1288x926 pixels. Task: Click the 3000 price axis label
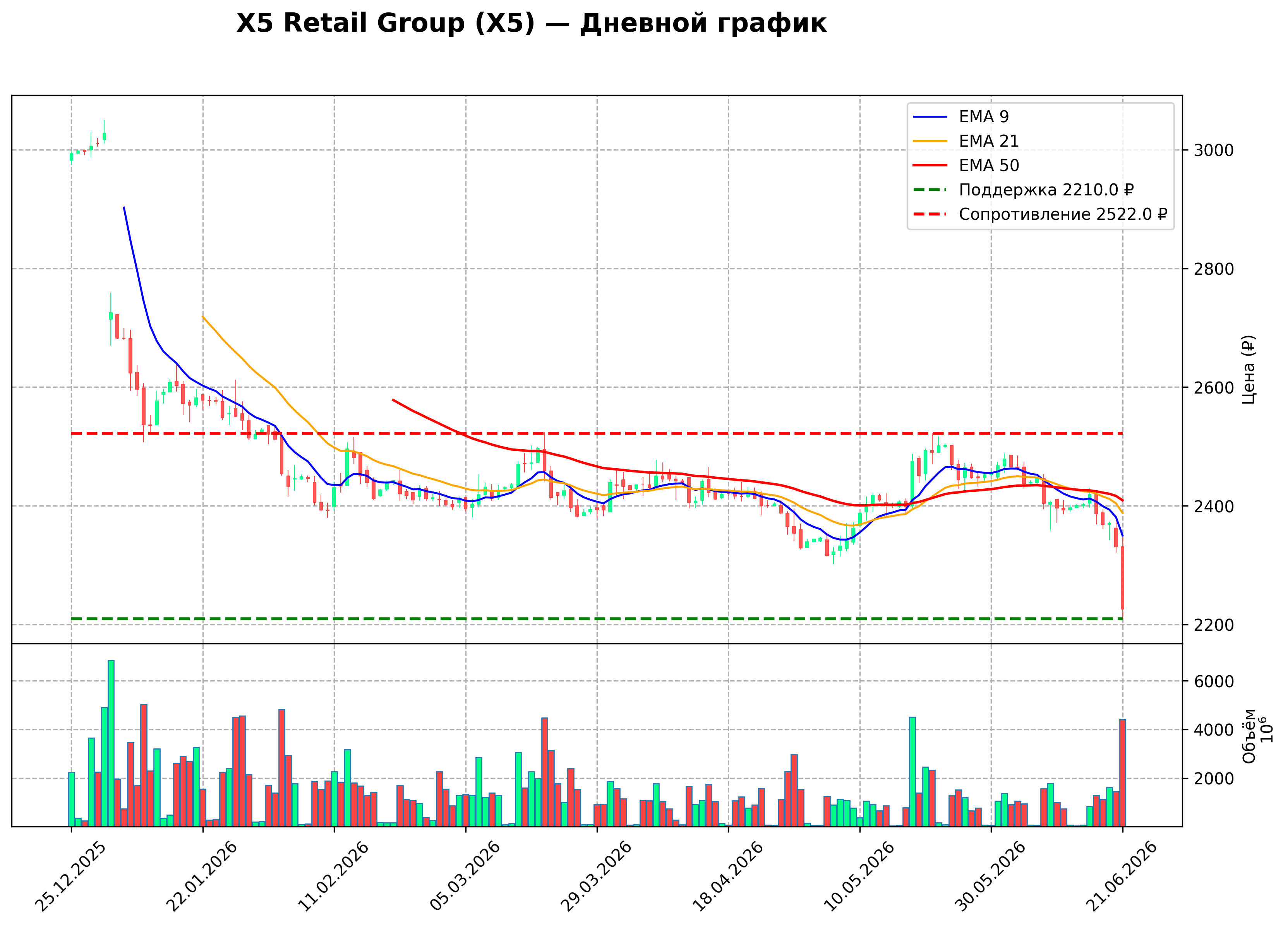[x=1214, y=151]
